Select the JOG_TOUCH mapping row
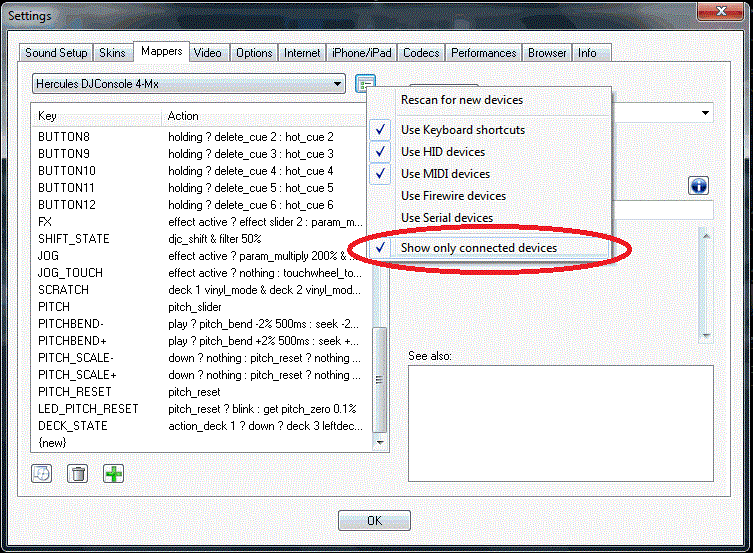Image resolution: width=753 pixels, height=553 pixels. (x=202, y=273)
